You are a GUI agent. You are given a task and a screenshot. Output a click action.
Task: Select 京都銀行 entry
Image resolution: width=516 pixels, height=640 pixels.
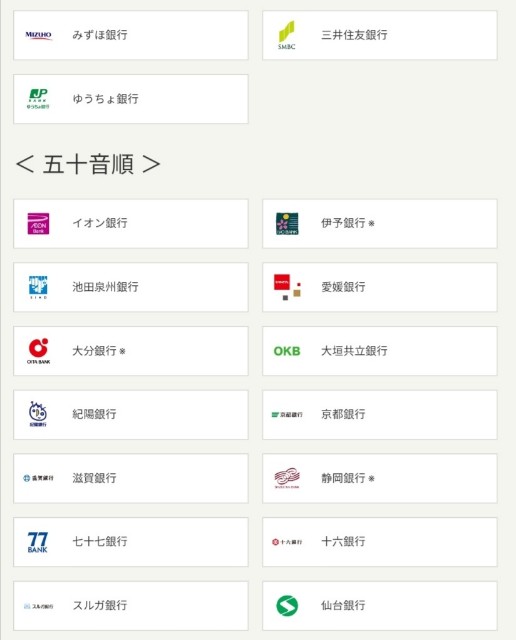coord(380,415)
